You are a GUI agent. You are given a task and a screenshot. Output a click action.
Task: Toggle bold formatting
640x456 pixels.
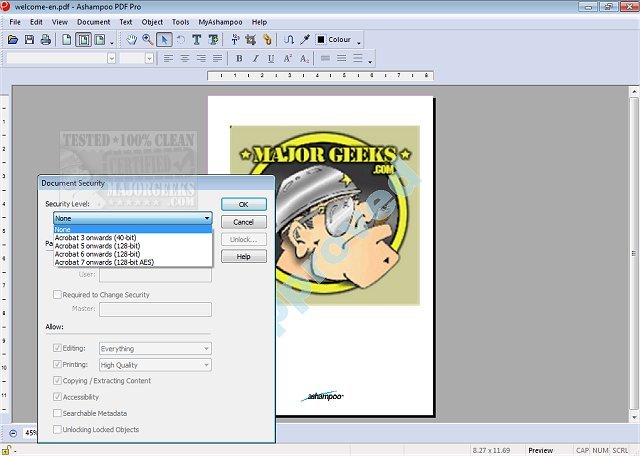pos(239,59)
